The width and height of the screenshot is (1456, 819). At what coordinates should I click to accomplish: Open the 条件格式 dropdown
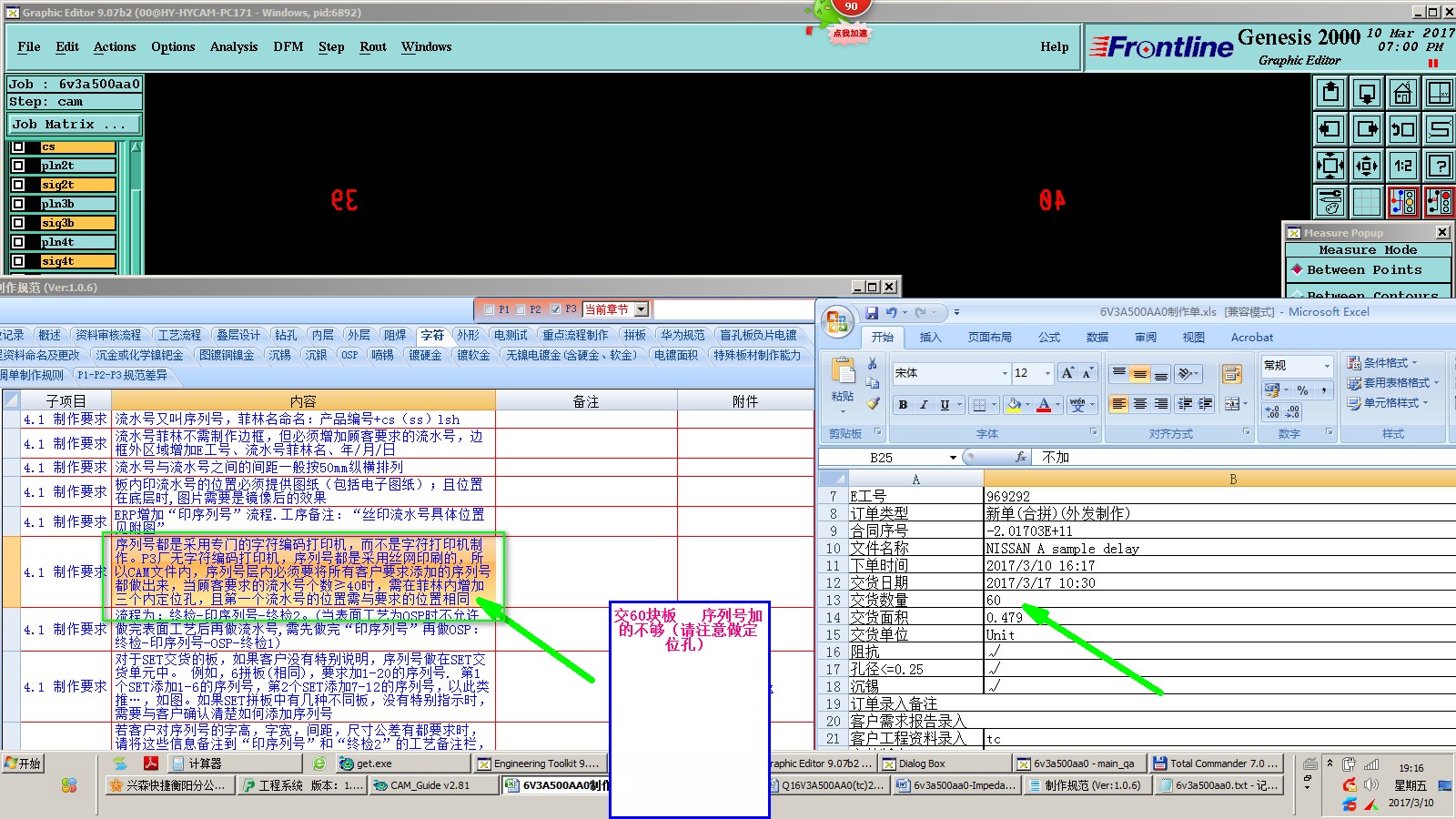1382,363
